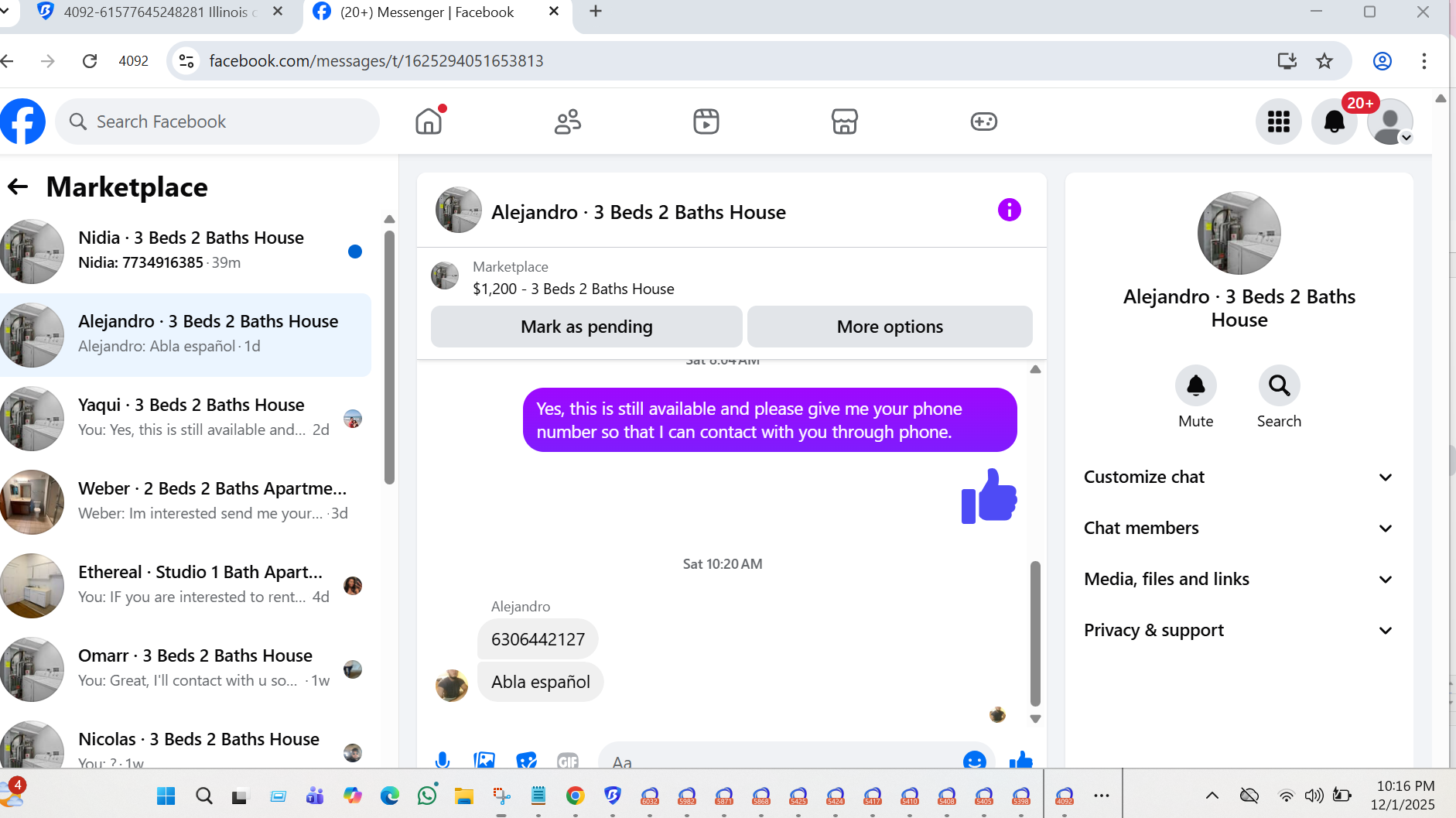1456x818 pixels.
Task: Click the large thumbs up message
Action: pyautogui.click(x=989, y=496)
